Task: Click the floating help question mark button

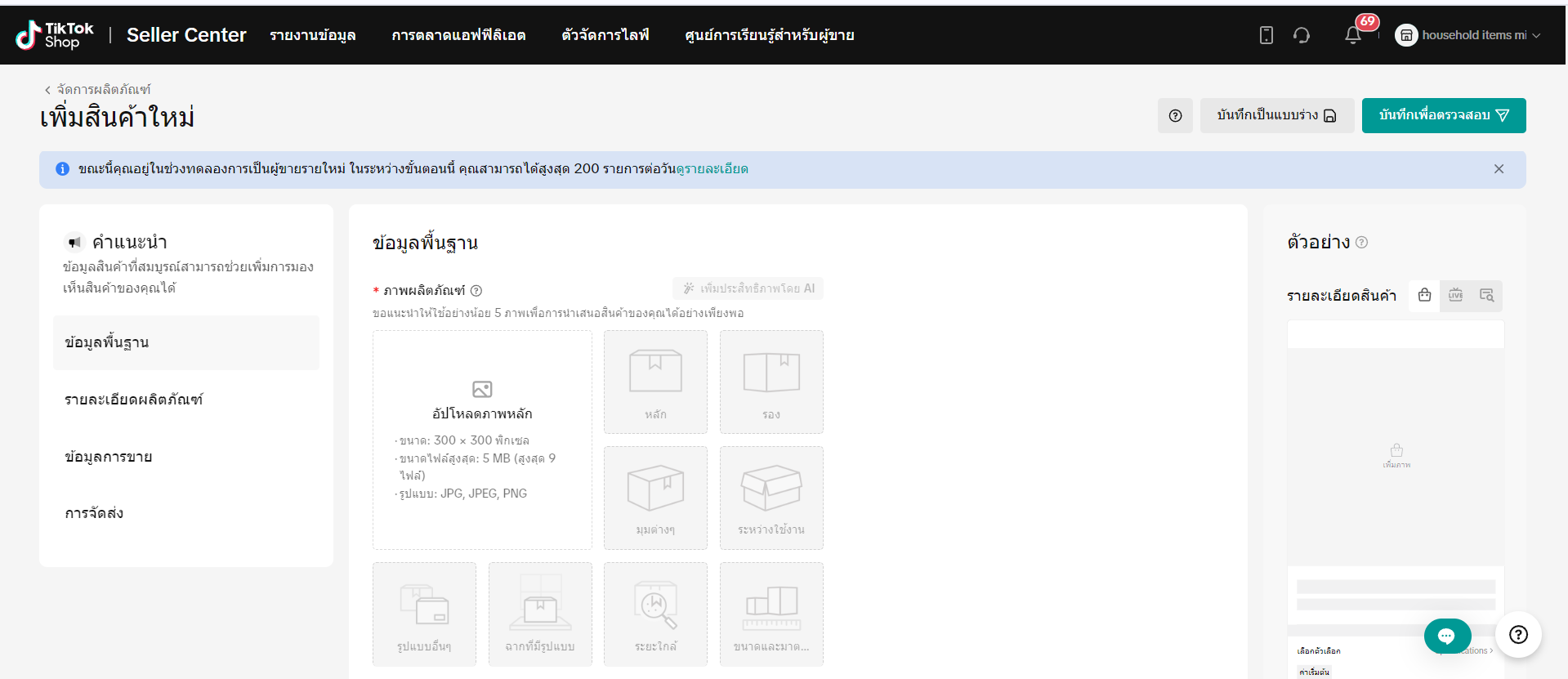Action: point(1518,635)
